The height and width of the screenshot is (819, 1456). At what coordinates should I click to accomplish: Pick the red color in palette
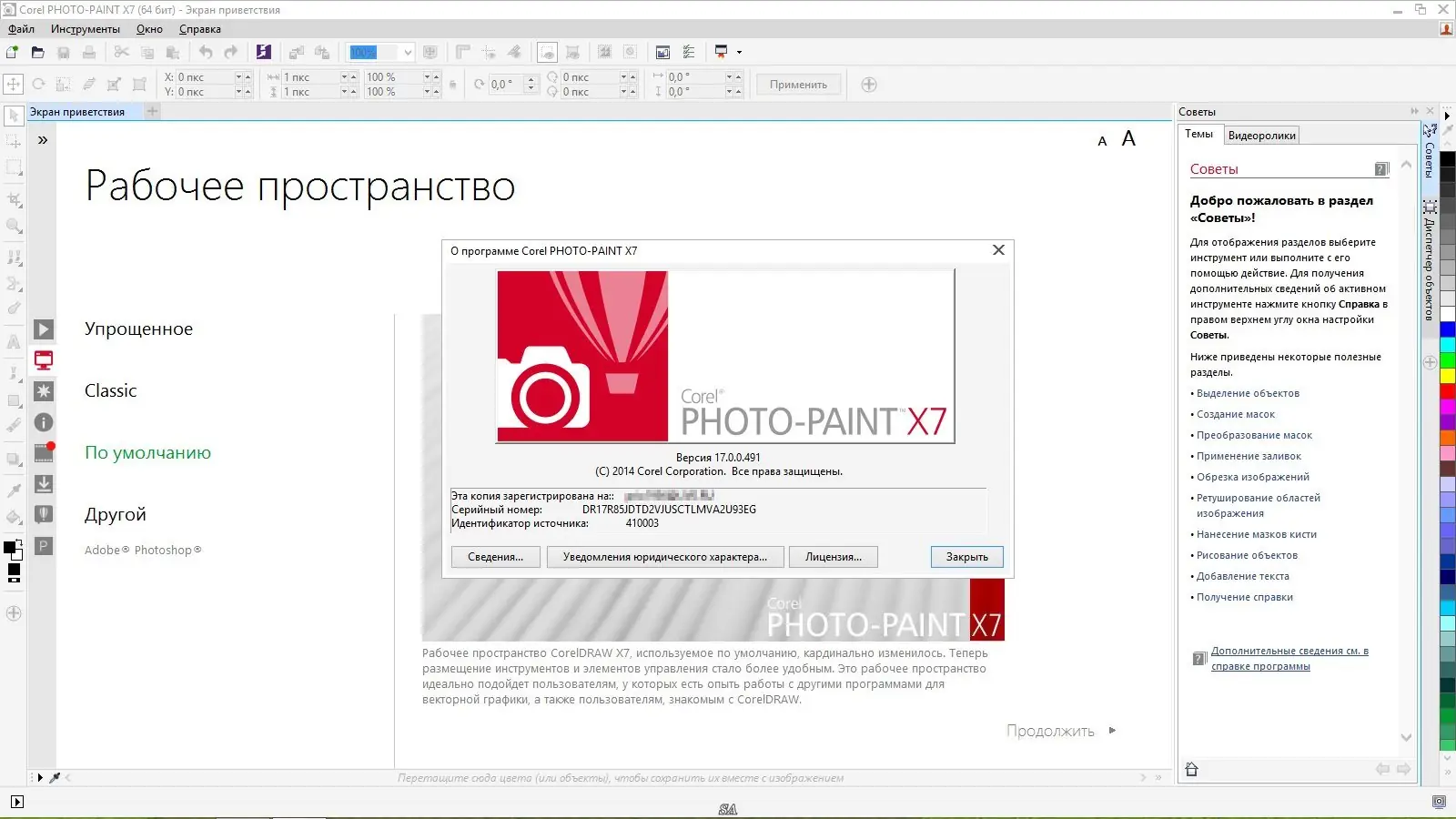(1447, 390)
